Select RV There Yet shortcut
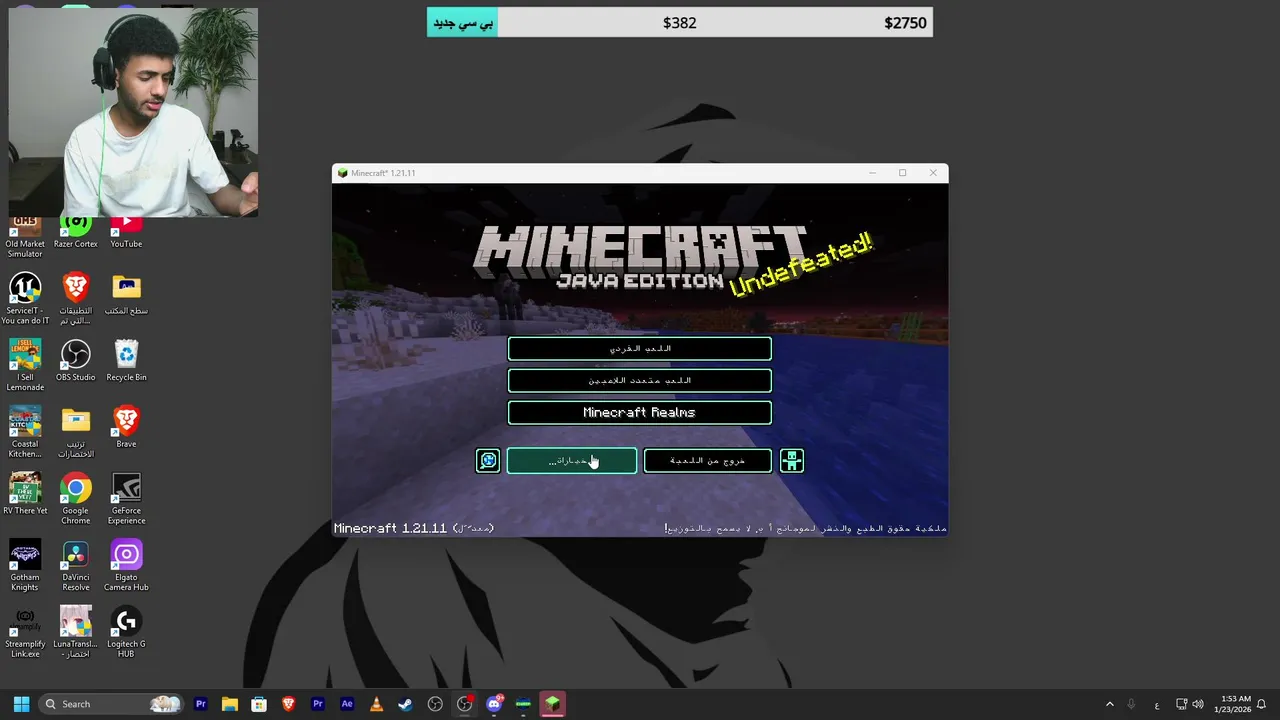The width and height of the screenshot is (1280, 720). coord(25,494)
